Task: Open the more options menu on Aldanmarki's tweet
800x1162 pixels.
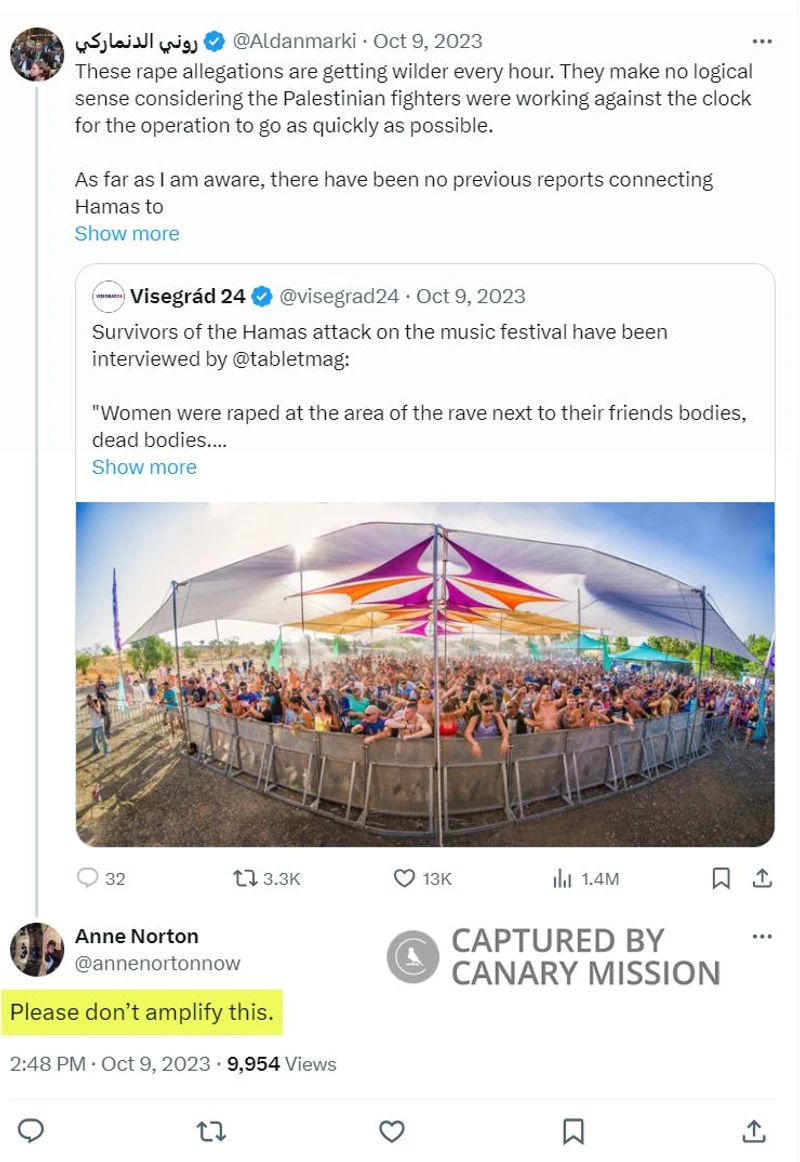Action: tap(761, 42)
